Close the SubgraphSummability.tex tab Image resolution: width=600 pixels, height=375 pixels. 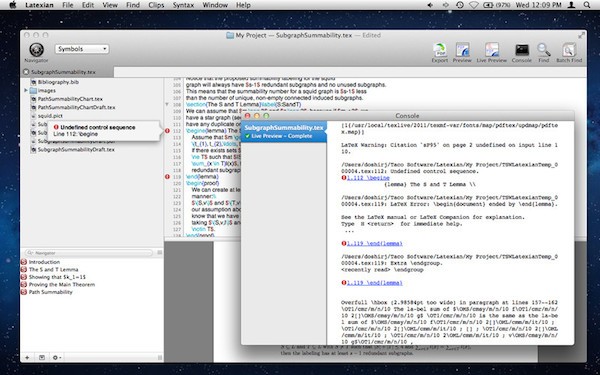(x=26, y=72)
